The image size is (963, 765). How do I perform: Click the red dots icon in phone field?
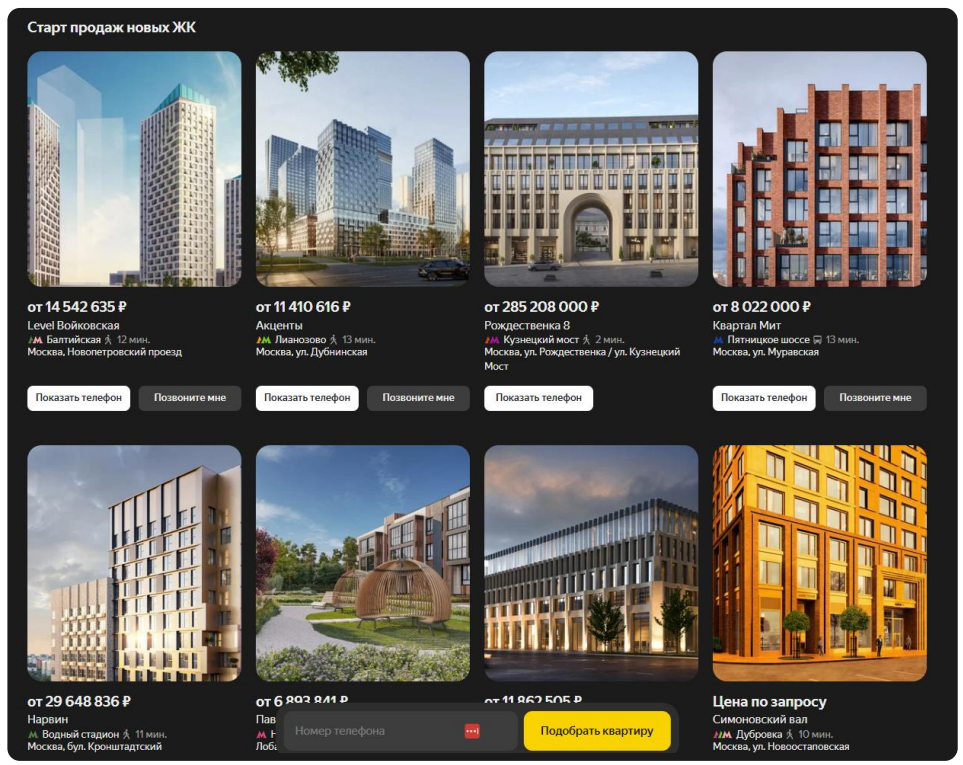[472, 731]
